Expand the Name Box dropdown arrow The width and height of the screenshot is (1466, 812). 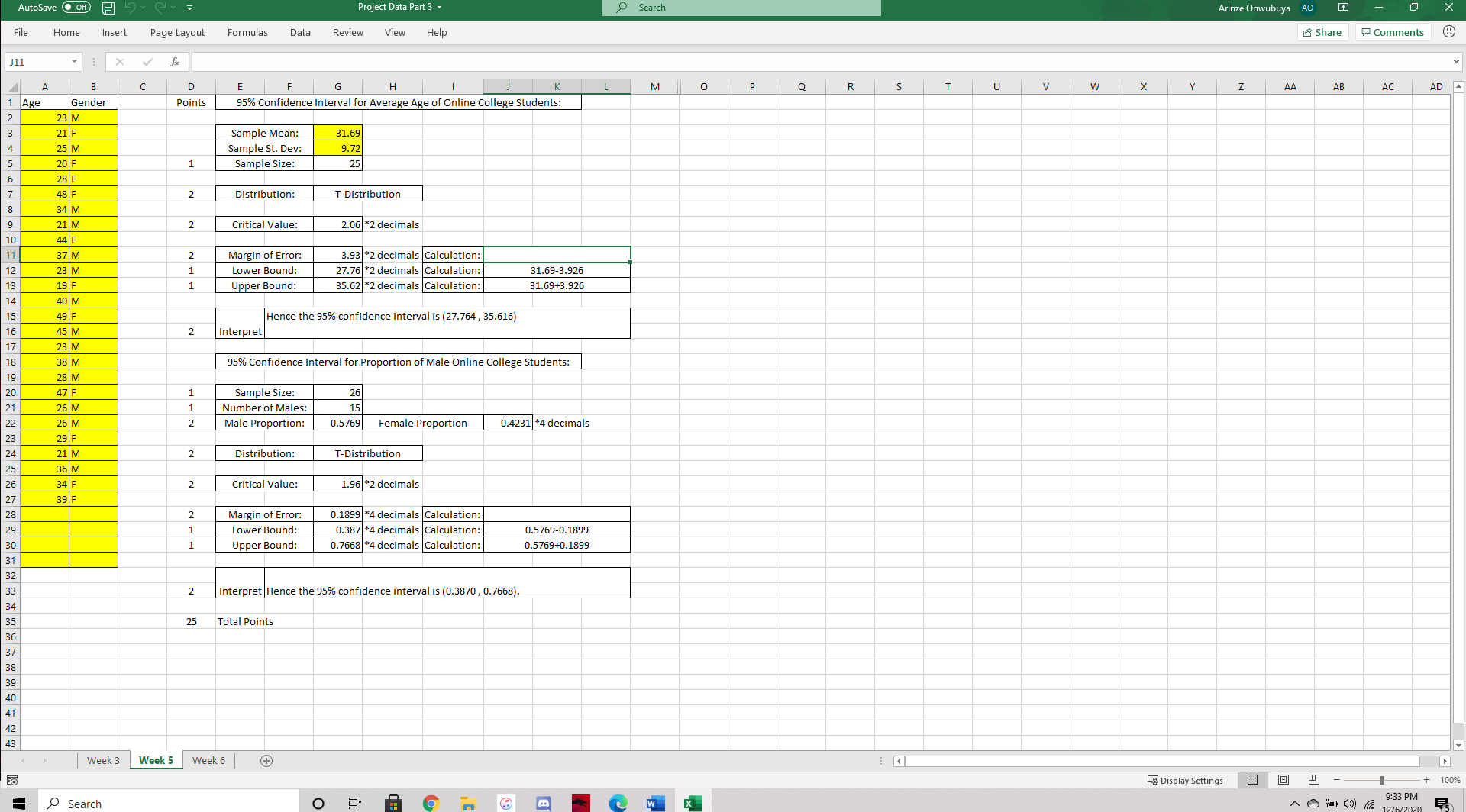pyautogui.click(x=75, y=62)
